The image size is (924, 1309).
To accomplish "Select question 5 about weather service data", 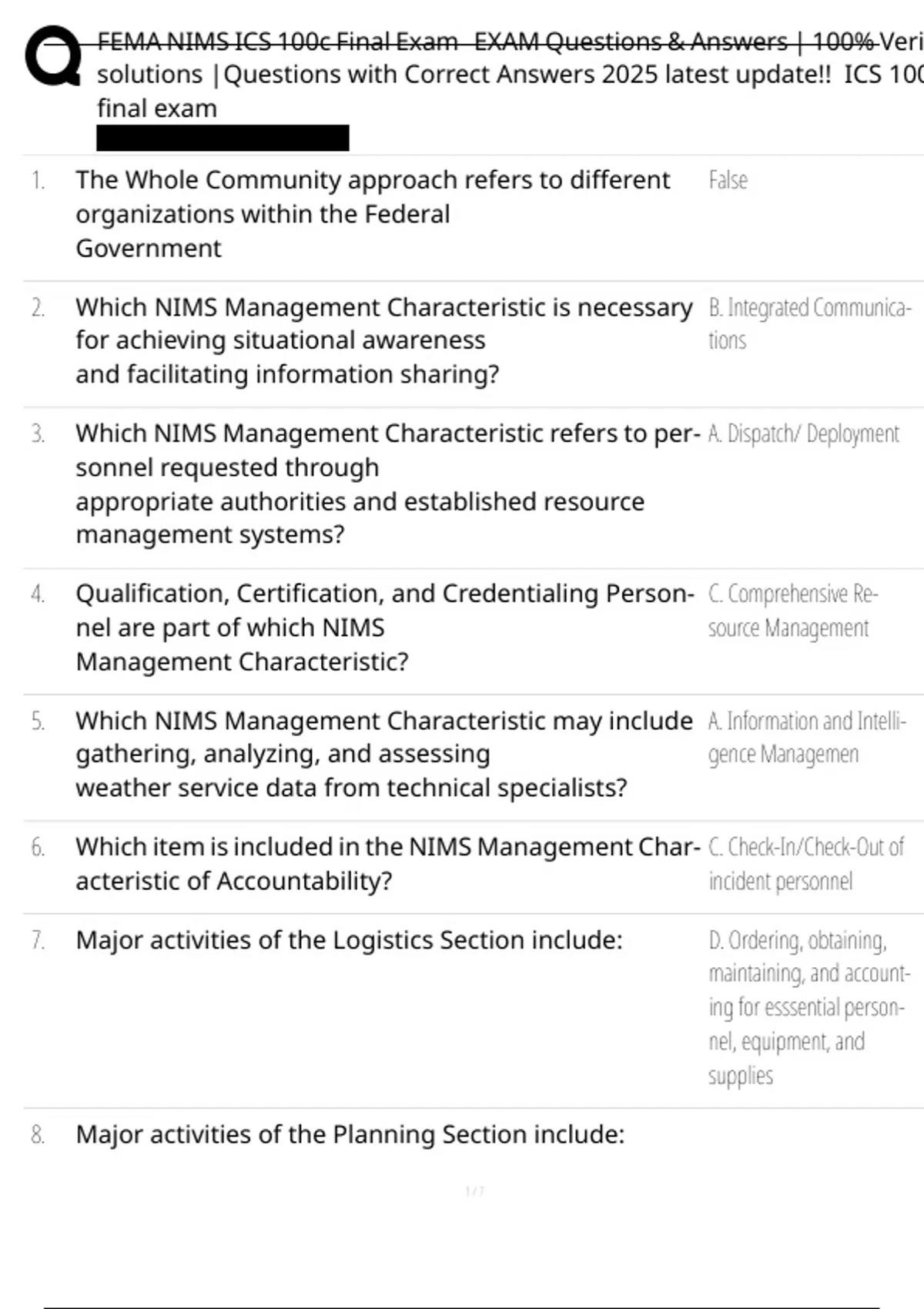I will pos(383,754).
